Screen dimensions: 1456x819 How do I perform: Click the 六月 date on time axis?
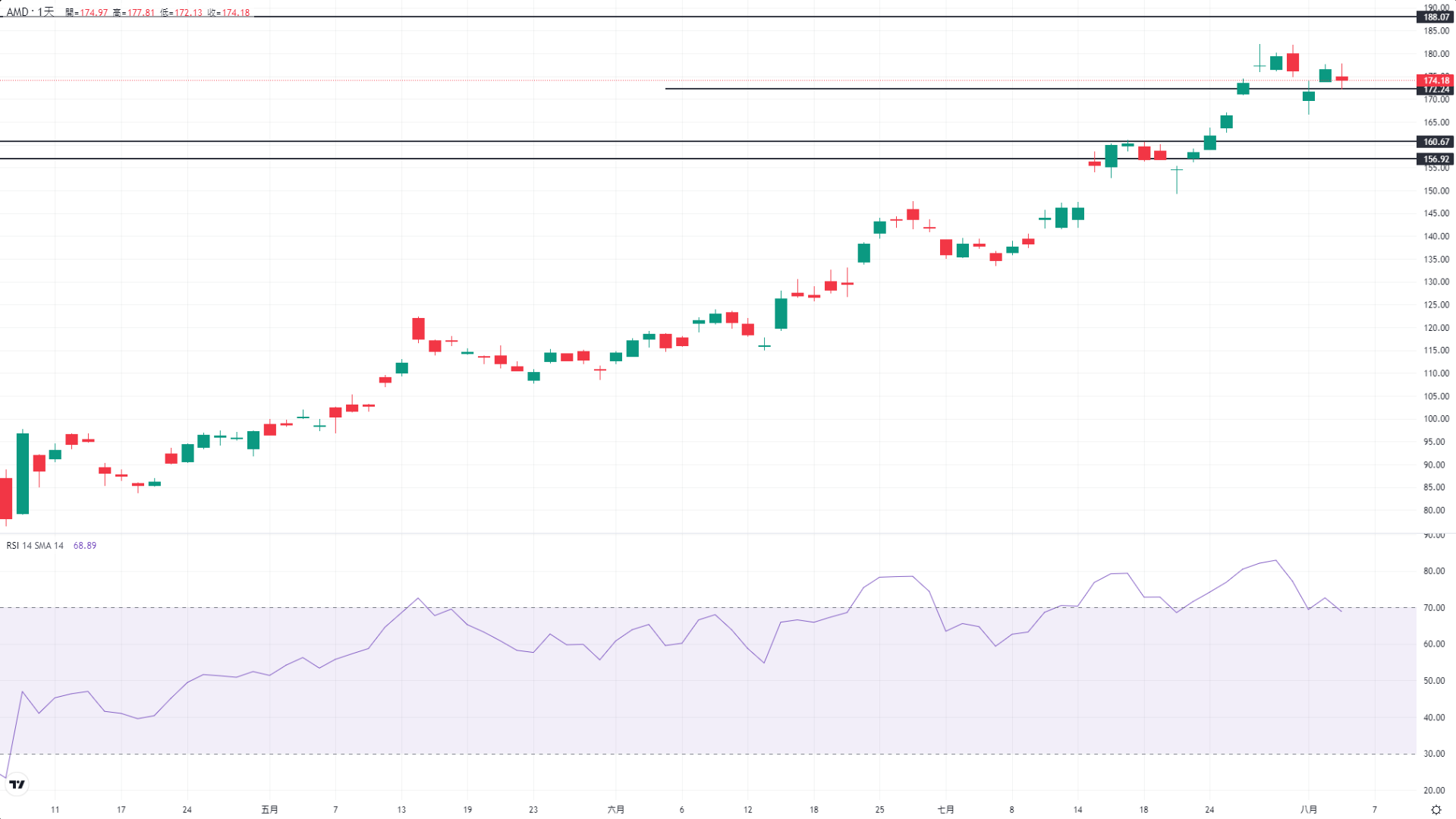pos(615,810)
